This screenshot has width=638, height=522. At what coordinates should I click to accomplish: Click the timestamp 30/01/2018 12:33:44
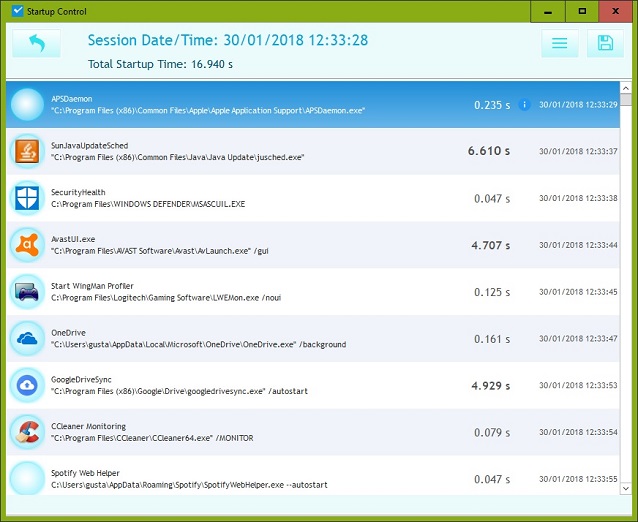tap(578, 245)
